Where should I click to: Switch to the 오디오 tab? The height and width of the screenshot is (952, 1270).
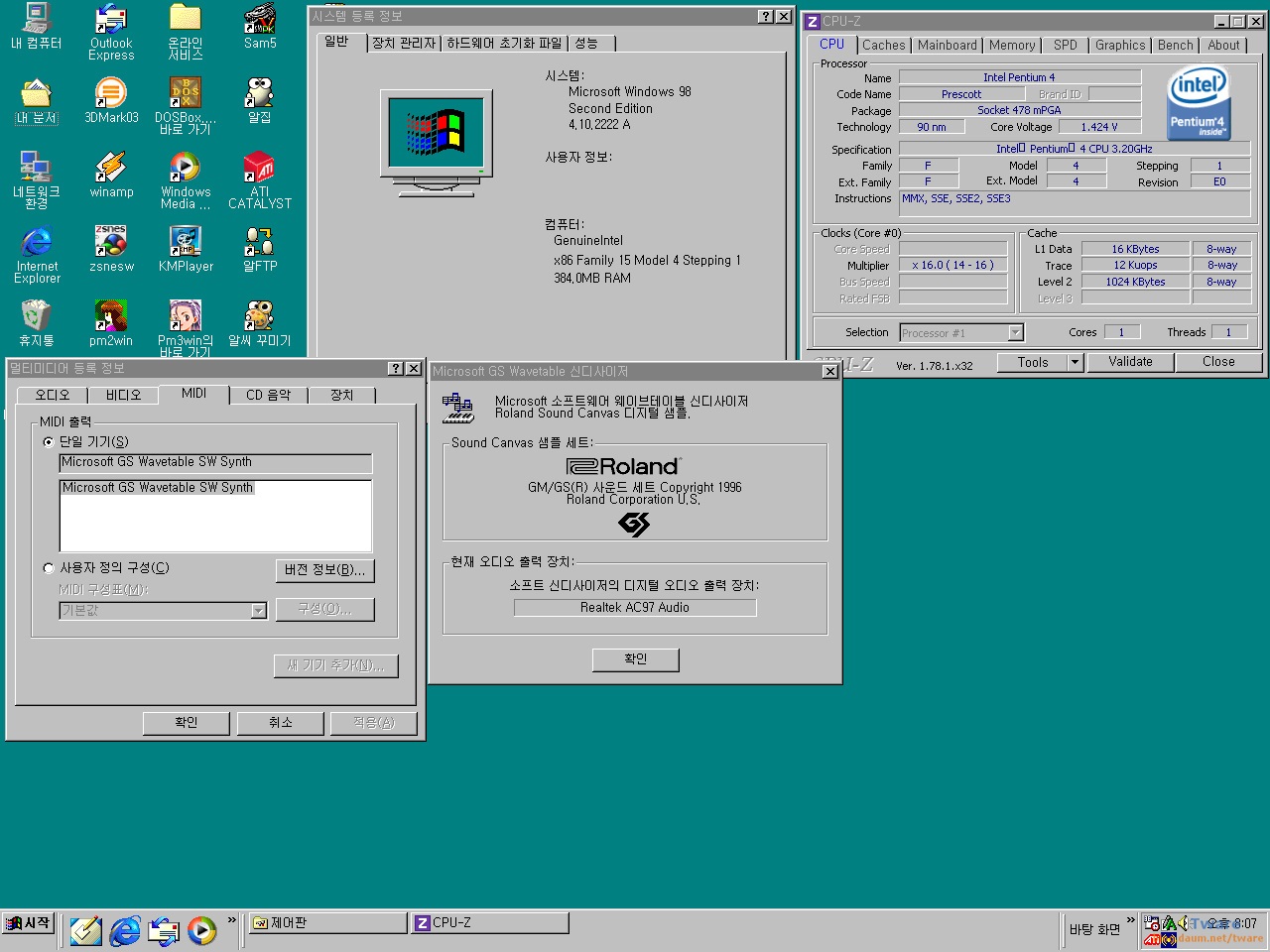click(54, 395)
